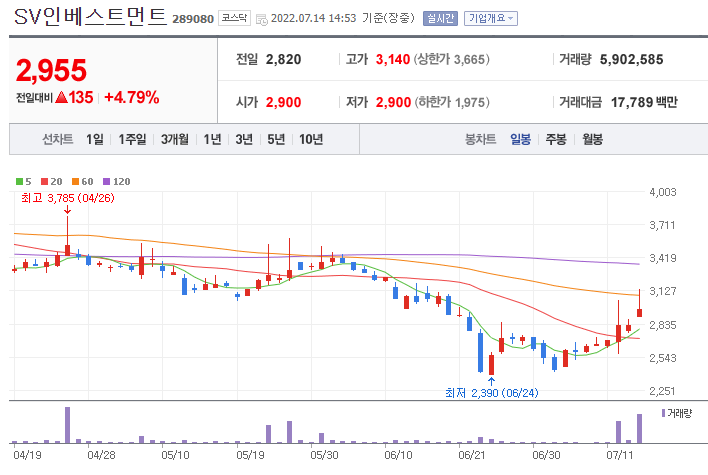Click the red 20-day moving average swatch
This screenshot has height=475, width=708.
[44, 182]
